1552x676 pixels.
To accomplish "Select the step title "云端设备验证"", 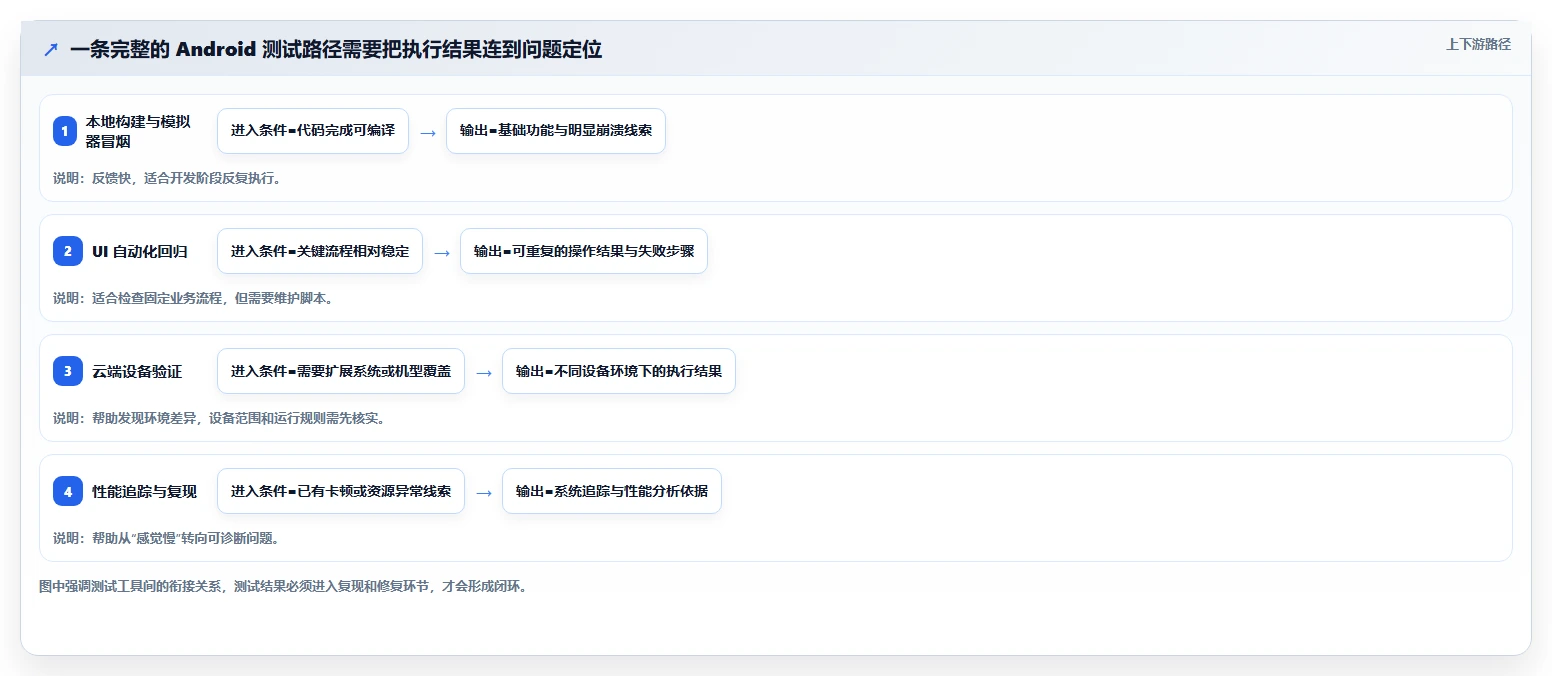I will click(x=137, y=371).
